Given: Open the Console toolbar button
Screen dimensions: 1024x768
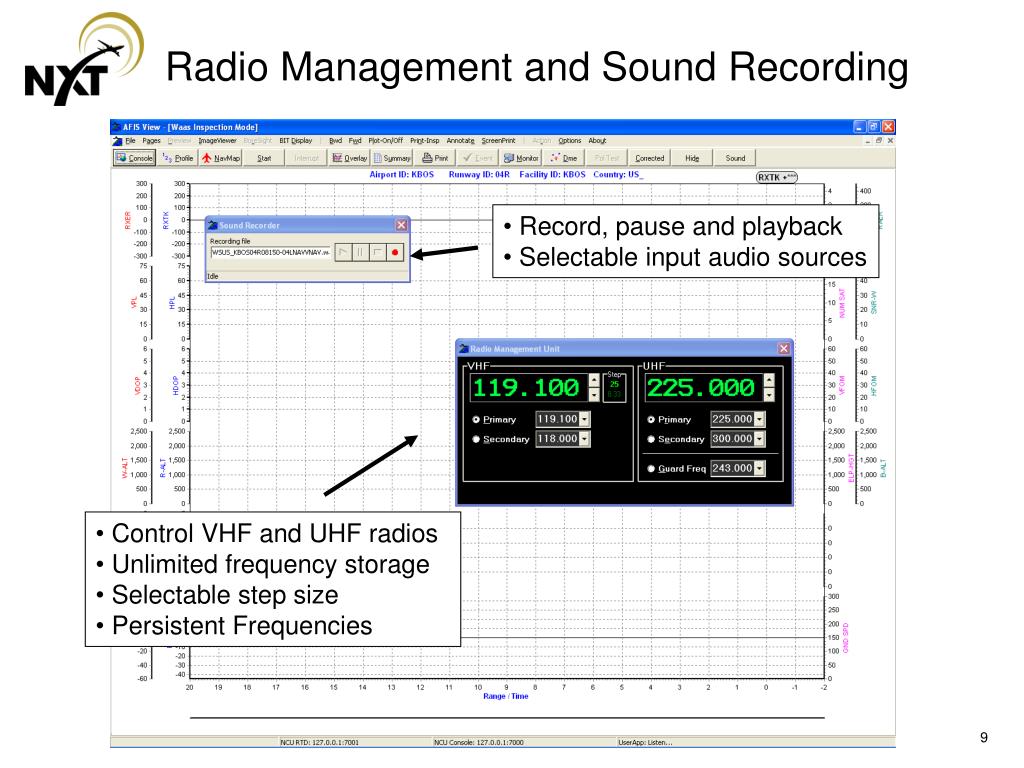Looking at the screenshot, I should coord(134,158).
